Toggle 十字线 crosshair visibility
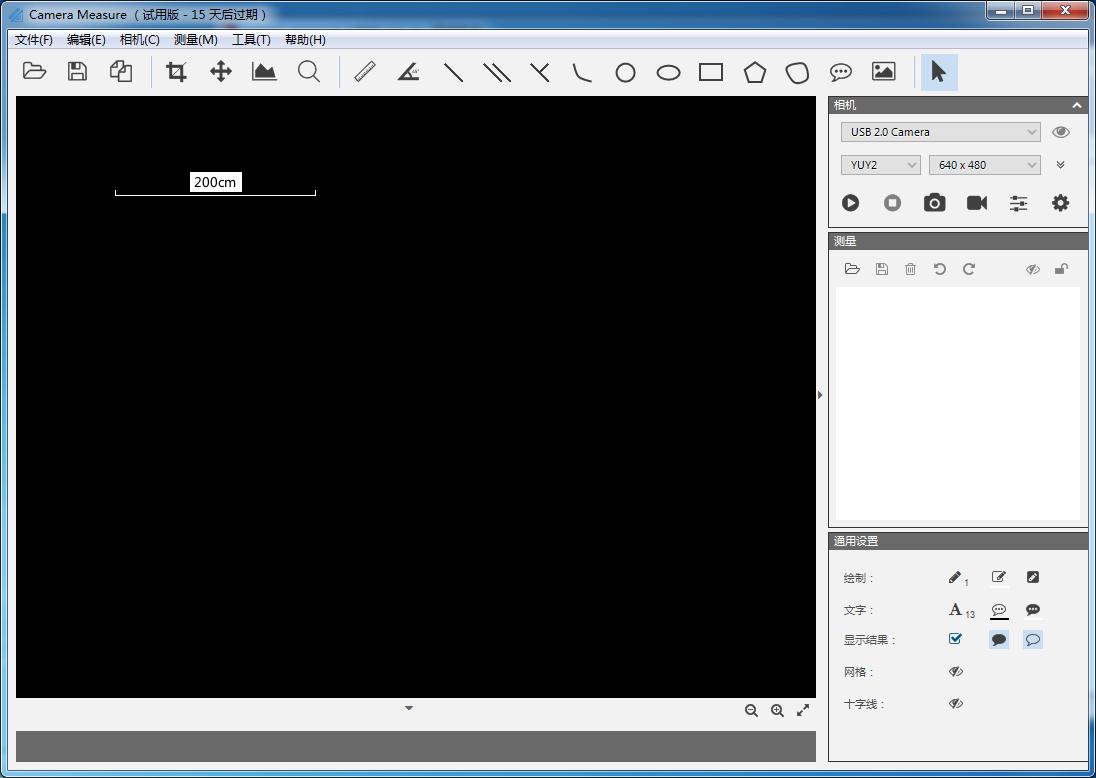The image size is (1096, 778). [956, 704]
